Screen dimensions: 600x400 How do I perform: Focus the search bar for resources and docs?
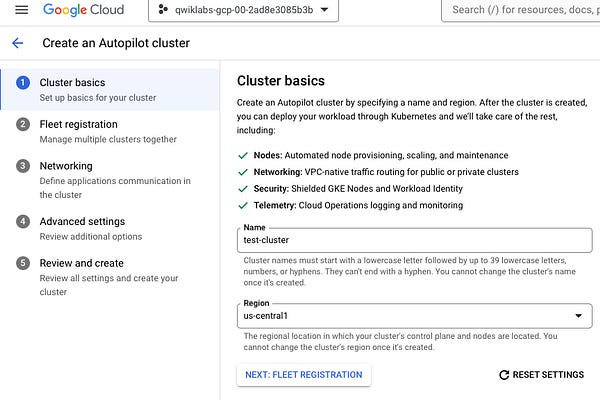click(521, 10)
